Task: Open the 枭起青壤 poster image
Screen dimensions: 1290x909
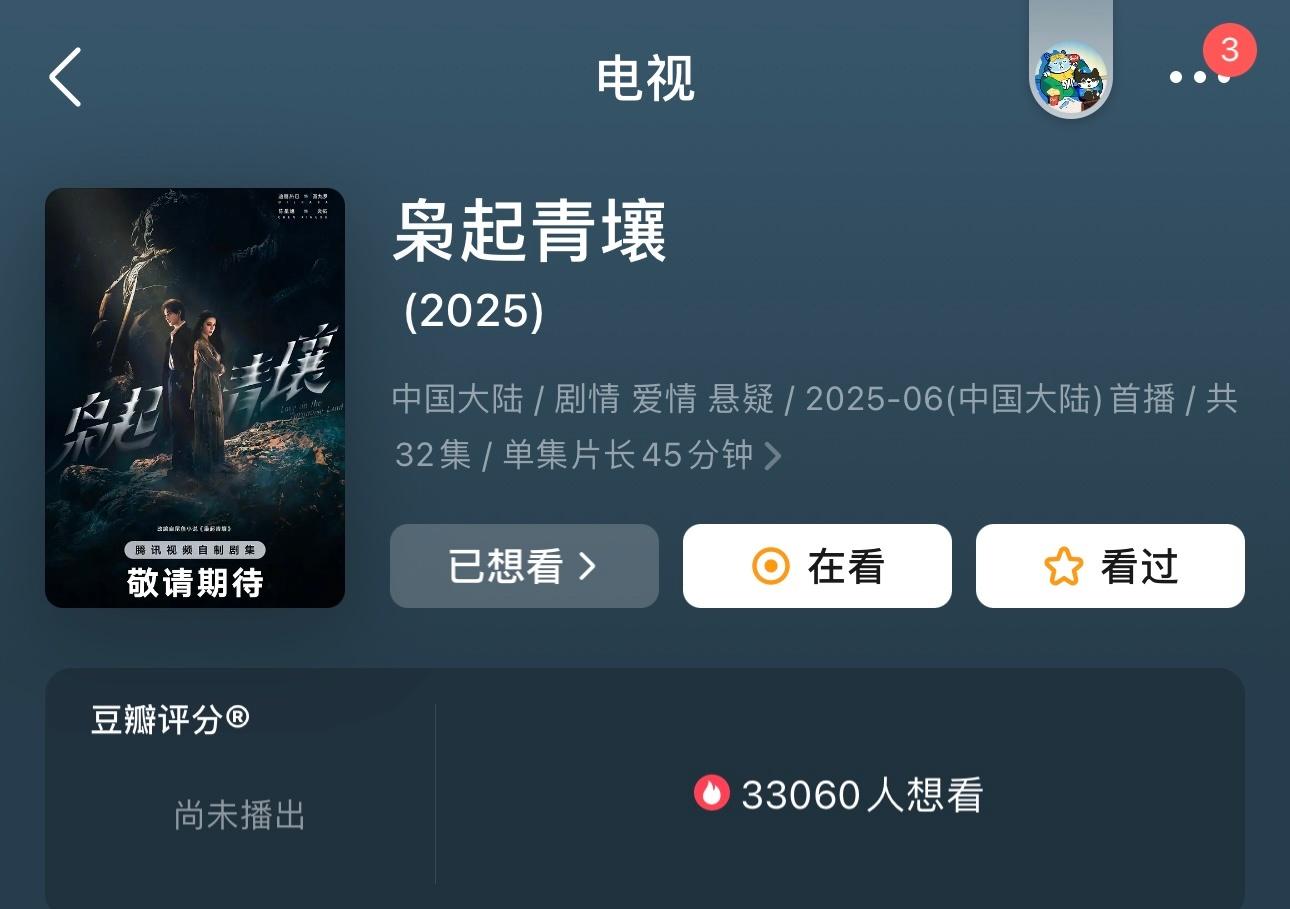Action: (195, 398)
